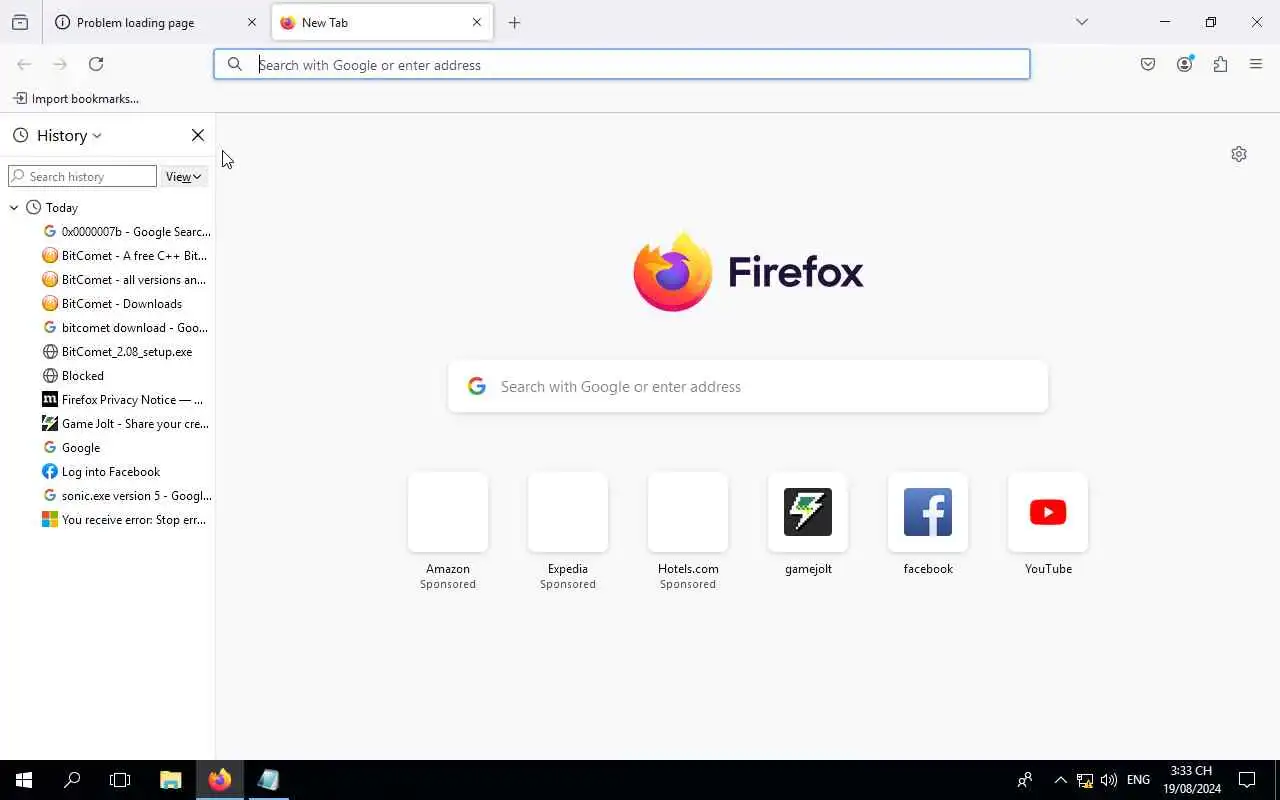The height and width of the screenshot is (800, 1280).
Task: Open bitcomet download Google history entry
Action: 125,328
